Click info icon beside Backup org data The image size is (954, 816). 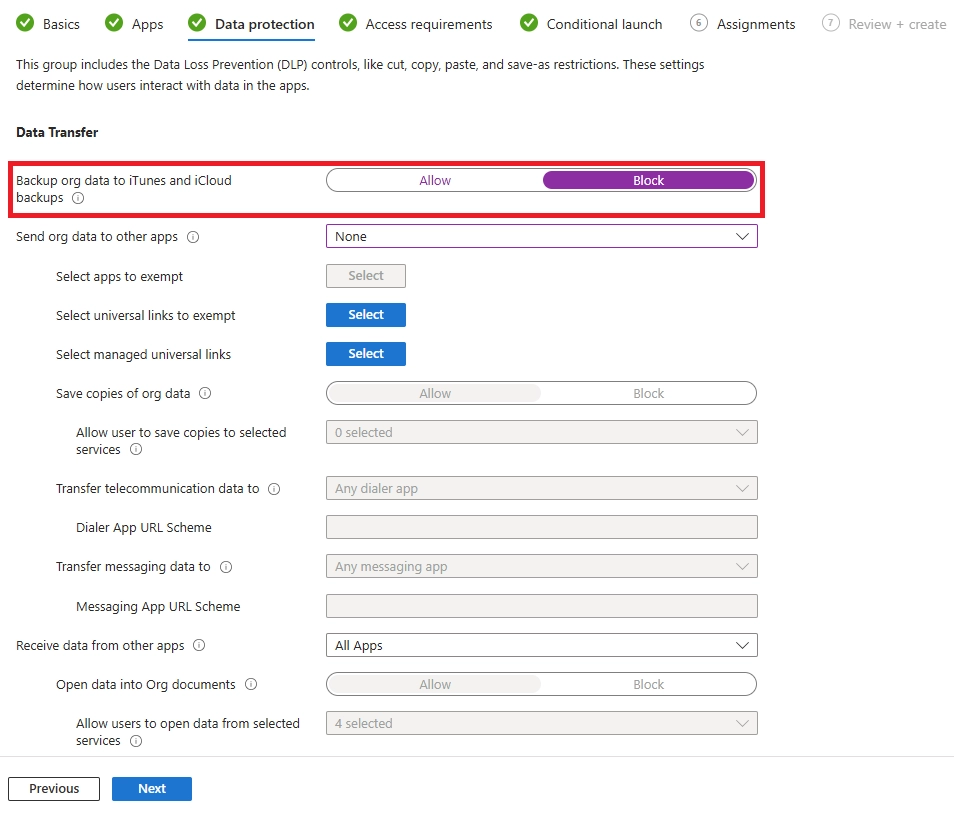pyautogui.click(x=78, y=198)
